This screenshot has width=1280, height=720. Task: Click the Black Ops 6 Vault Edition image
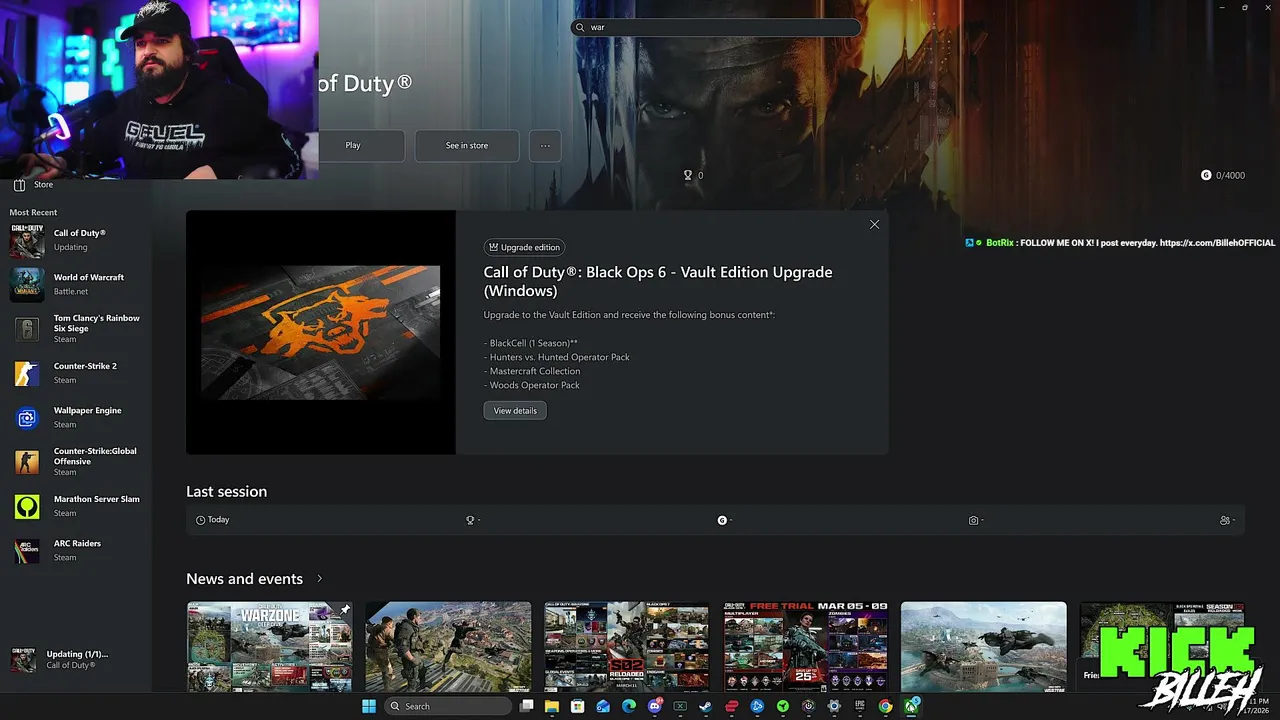(x=321, y=332)
